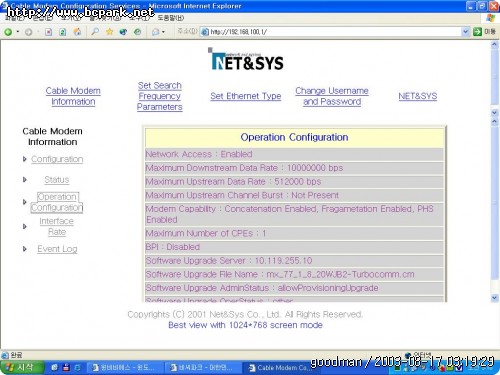Open the Favorites star toolbar icon
Viewport: 500px width, 375px height.
pyautogui.click(x=109, y=32)
